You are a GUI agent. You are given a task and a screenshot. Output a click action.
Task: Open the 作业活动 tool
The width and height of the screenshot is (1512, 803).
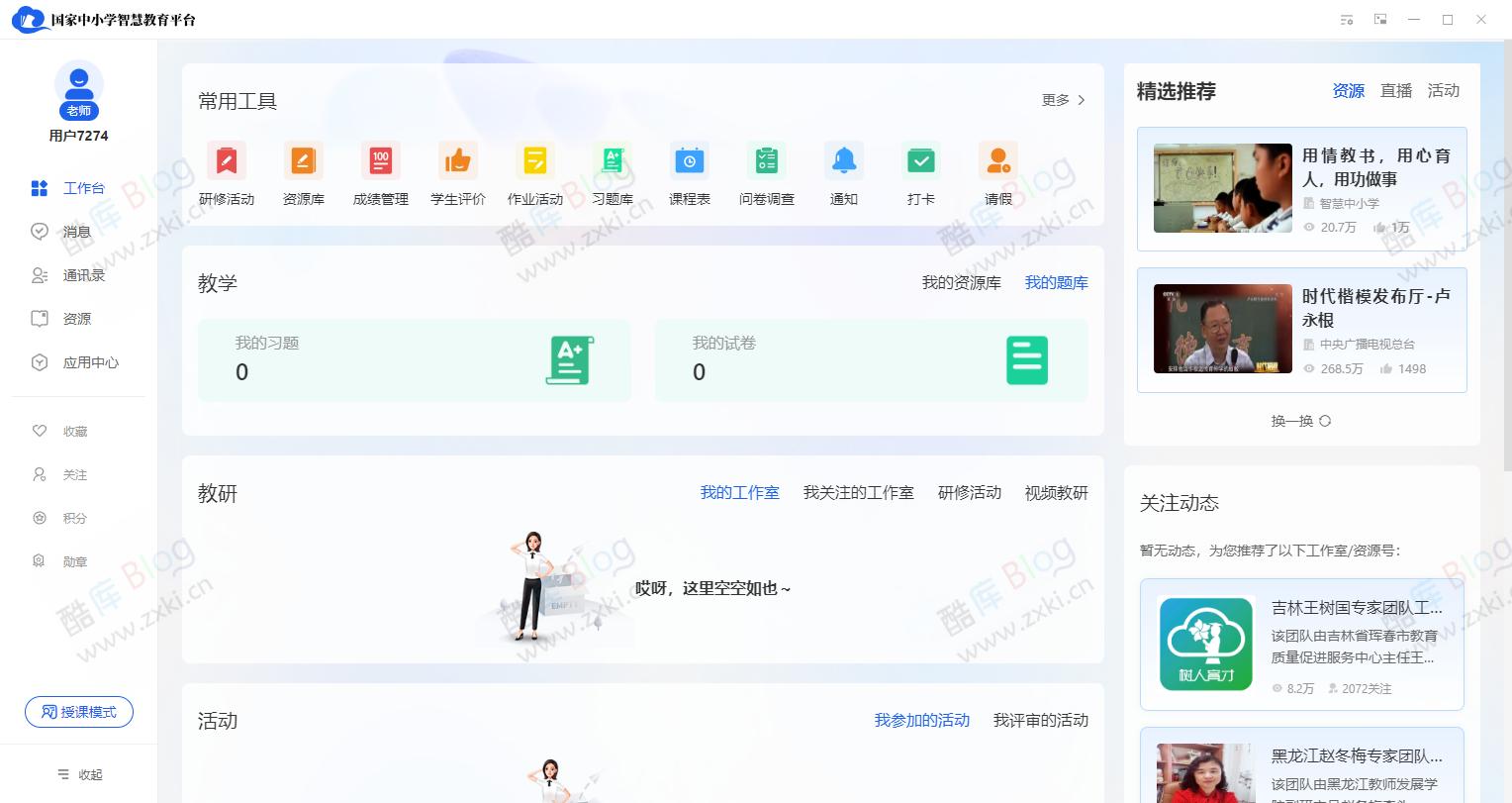pos(534,173)
